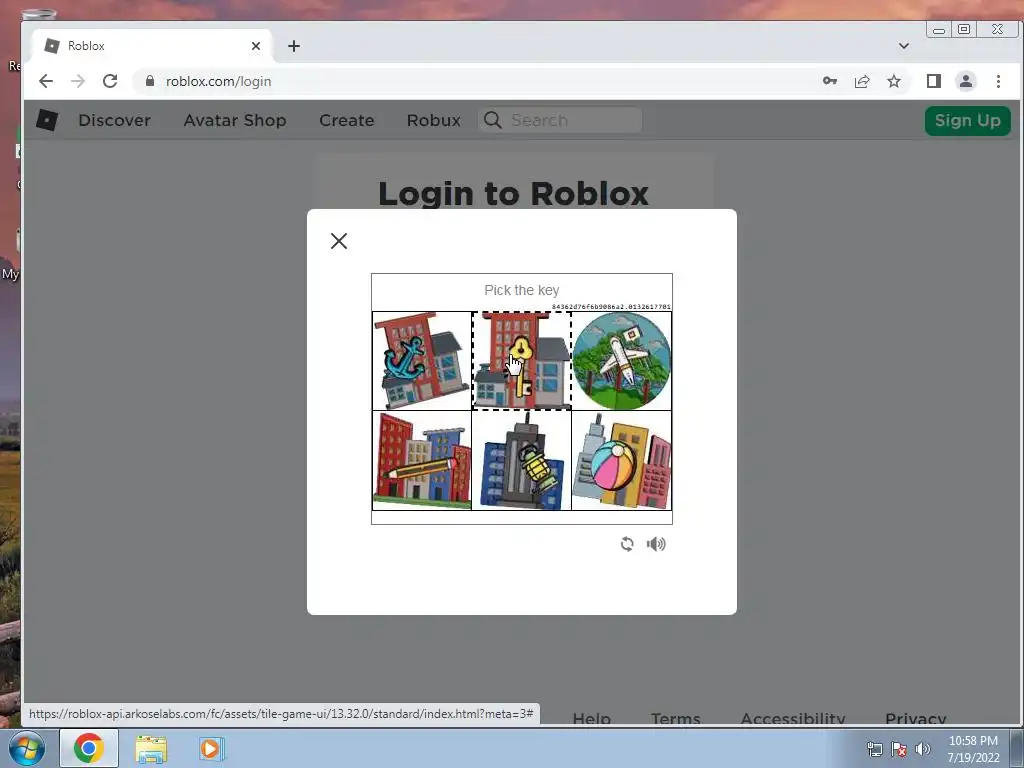Open Chrome side panel
1024x768 pixels.
(x=934, y=81)
